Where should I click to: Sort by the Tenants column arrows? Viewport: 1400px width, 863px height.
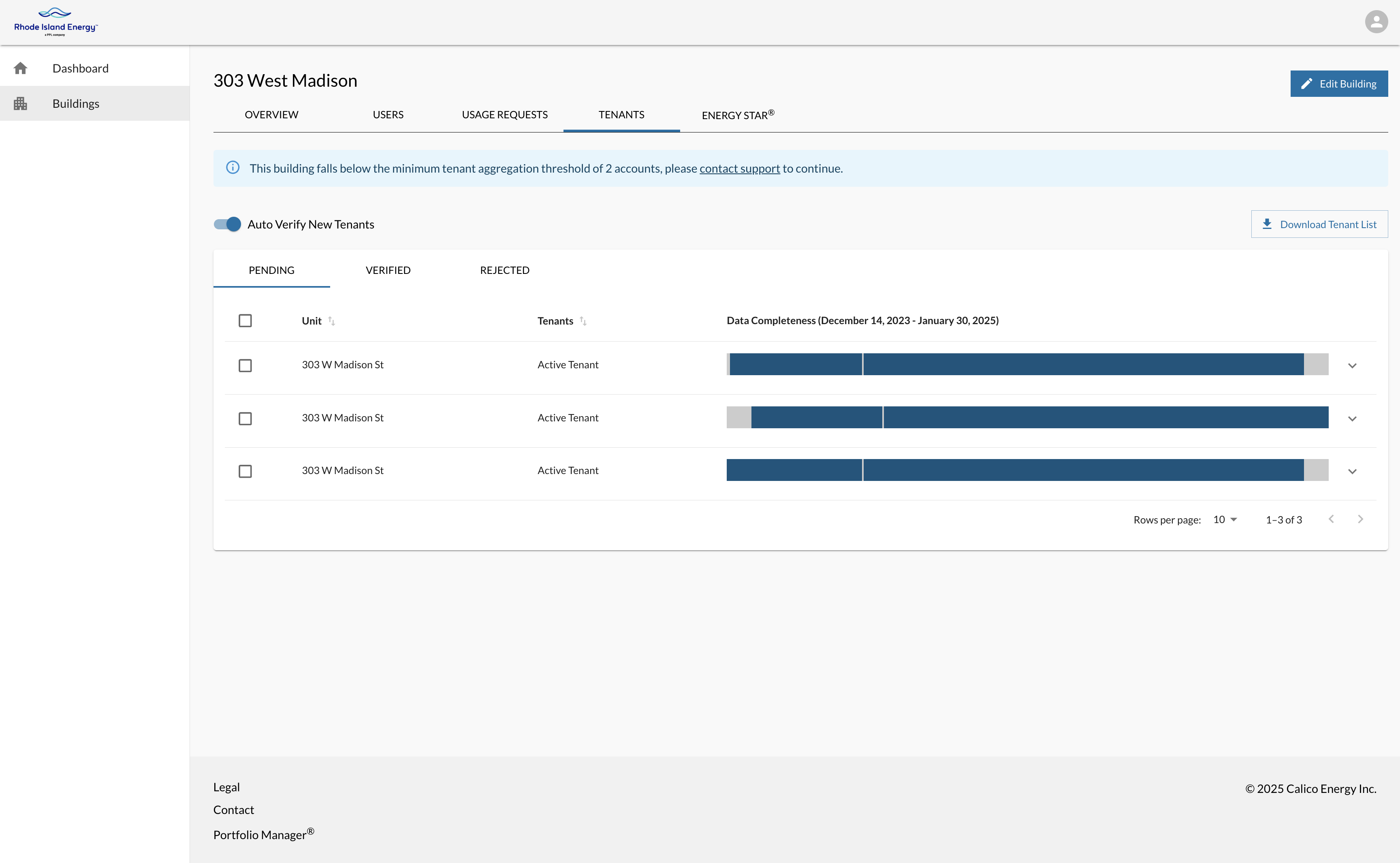[583, 321]
